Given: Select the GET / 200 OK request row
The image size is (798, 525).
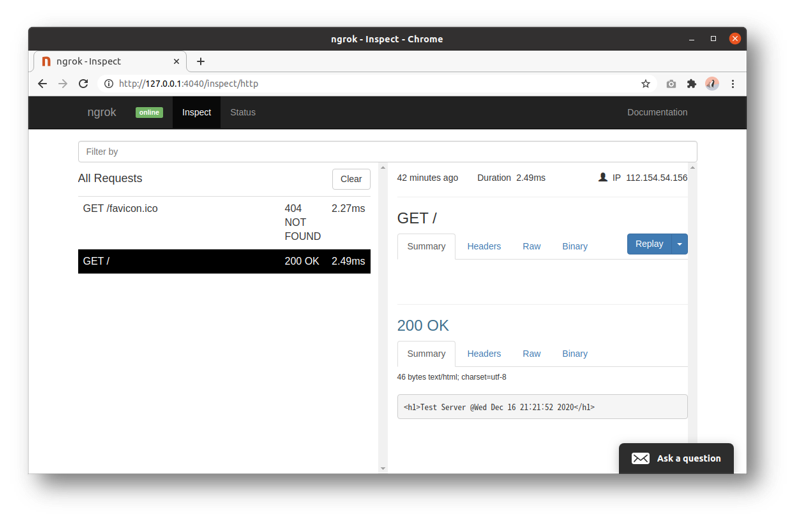Looking at the screenshot, I should tap(224, 261).
